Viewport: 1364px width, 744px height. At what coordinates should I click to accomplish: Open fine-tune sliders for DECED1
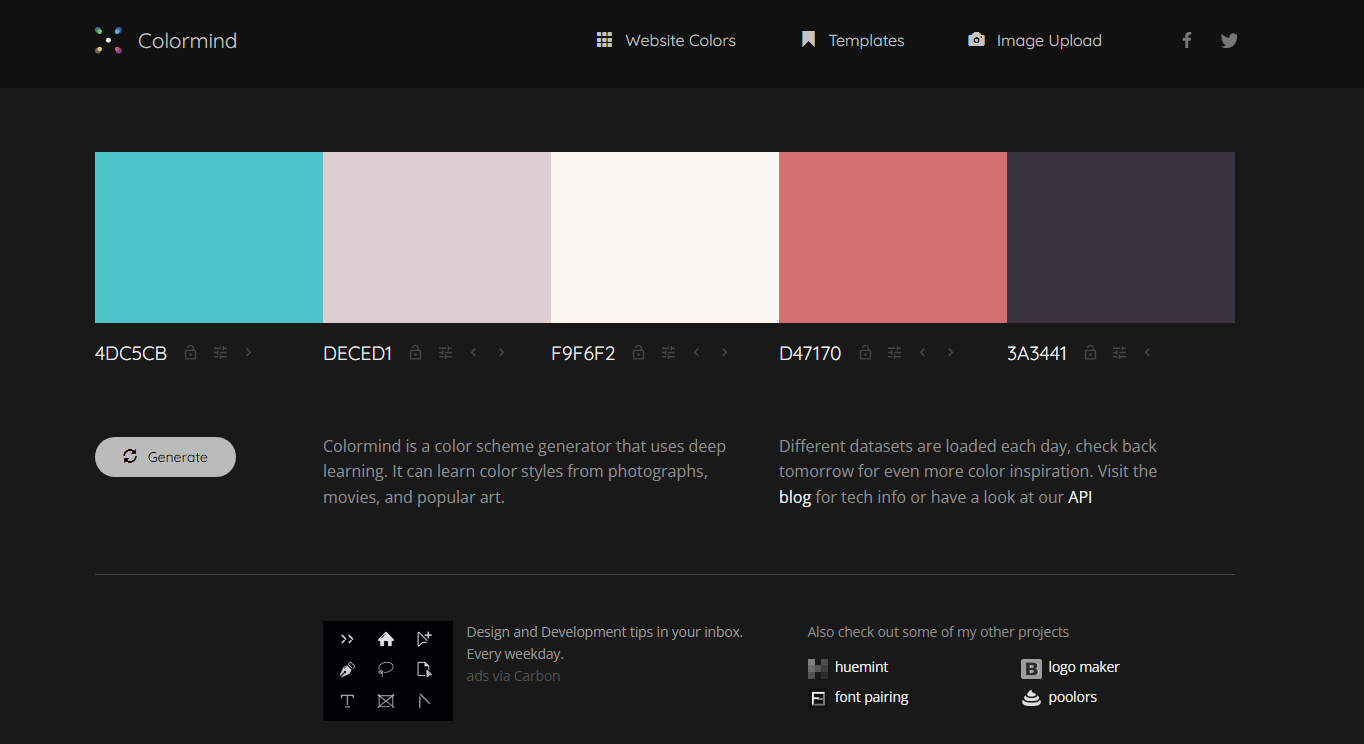445,352
